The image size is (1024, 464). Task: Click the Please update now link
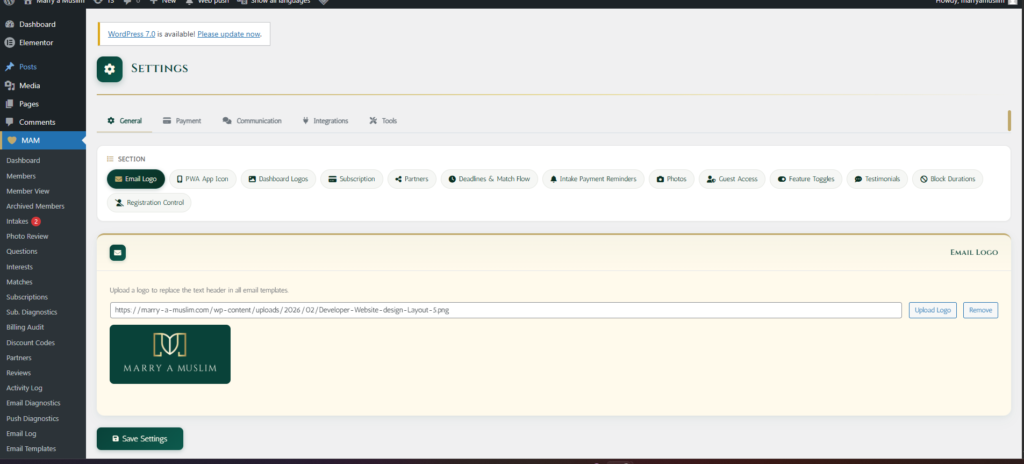click(x=229, y=34)
